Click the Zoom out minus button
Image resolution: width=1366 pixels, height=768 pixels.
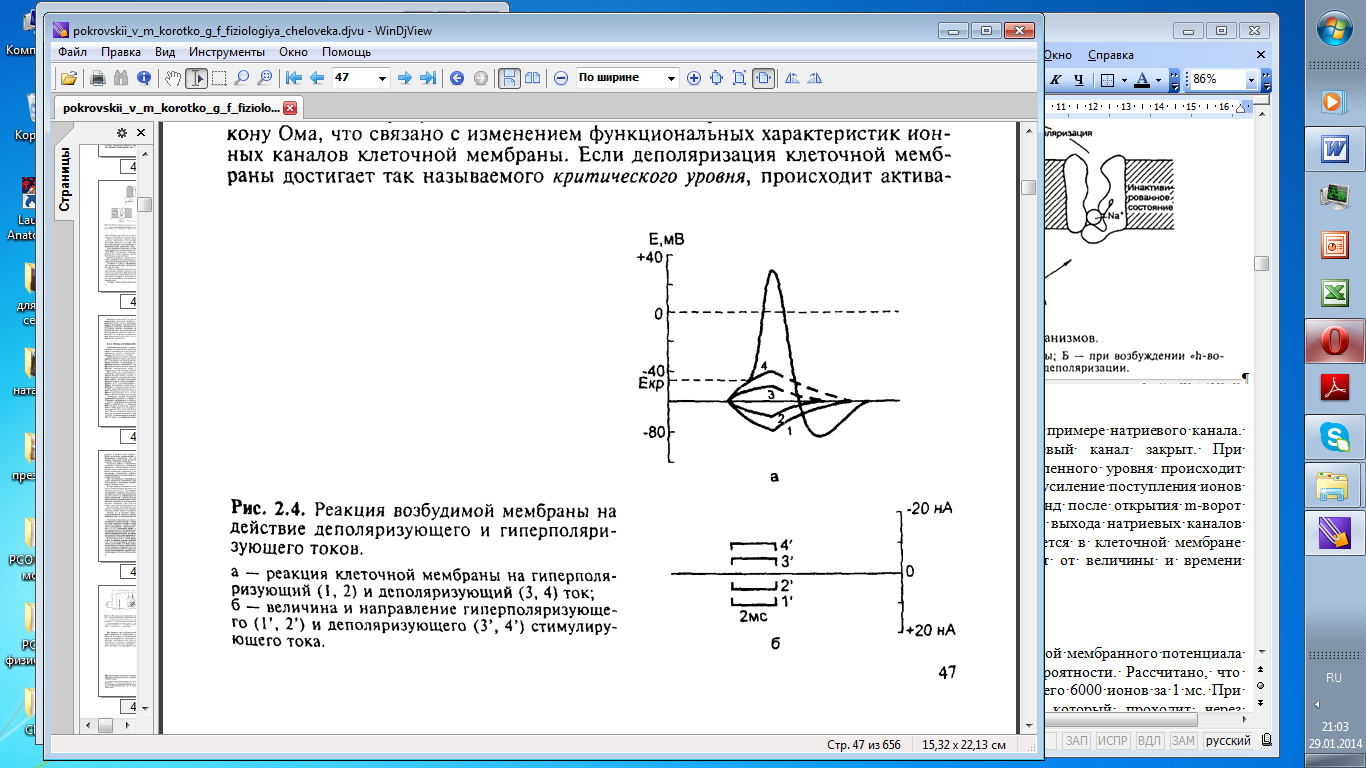point(561,78)
